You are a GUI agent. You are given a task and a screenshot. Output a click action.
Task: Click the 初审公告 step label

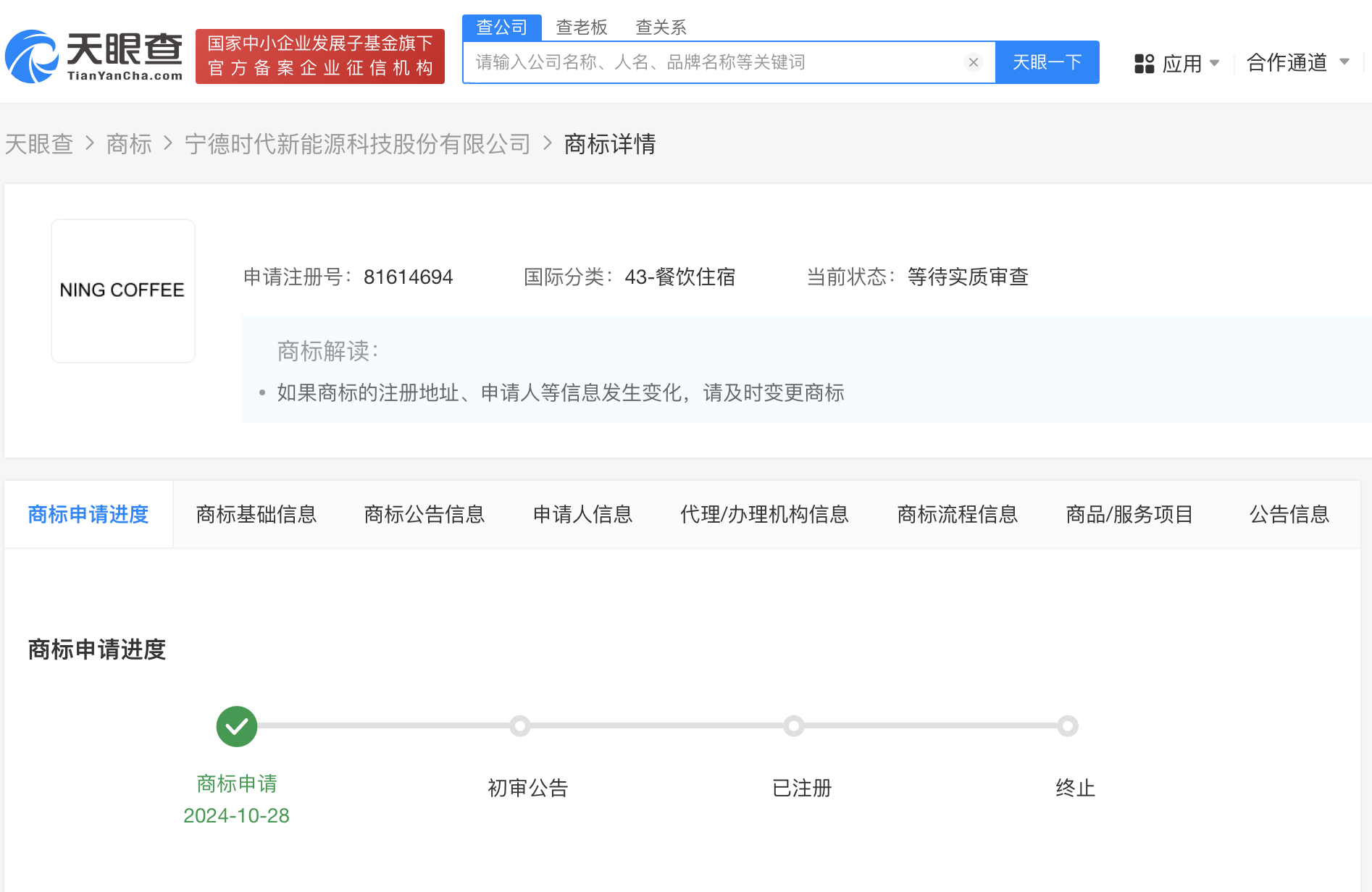point(528,788)
